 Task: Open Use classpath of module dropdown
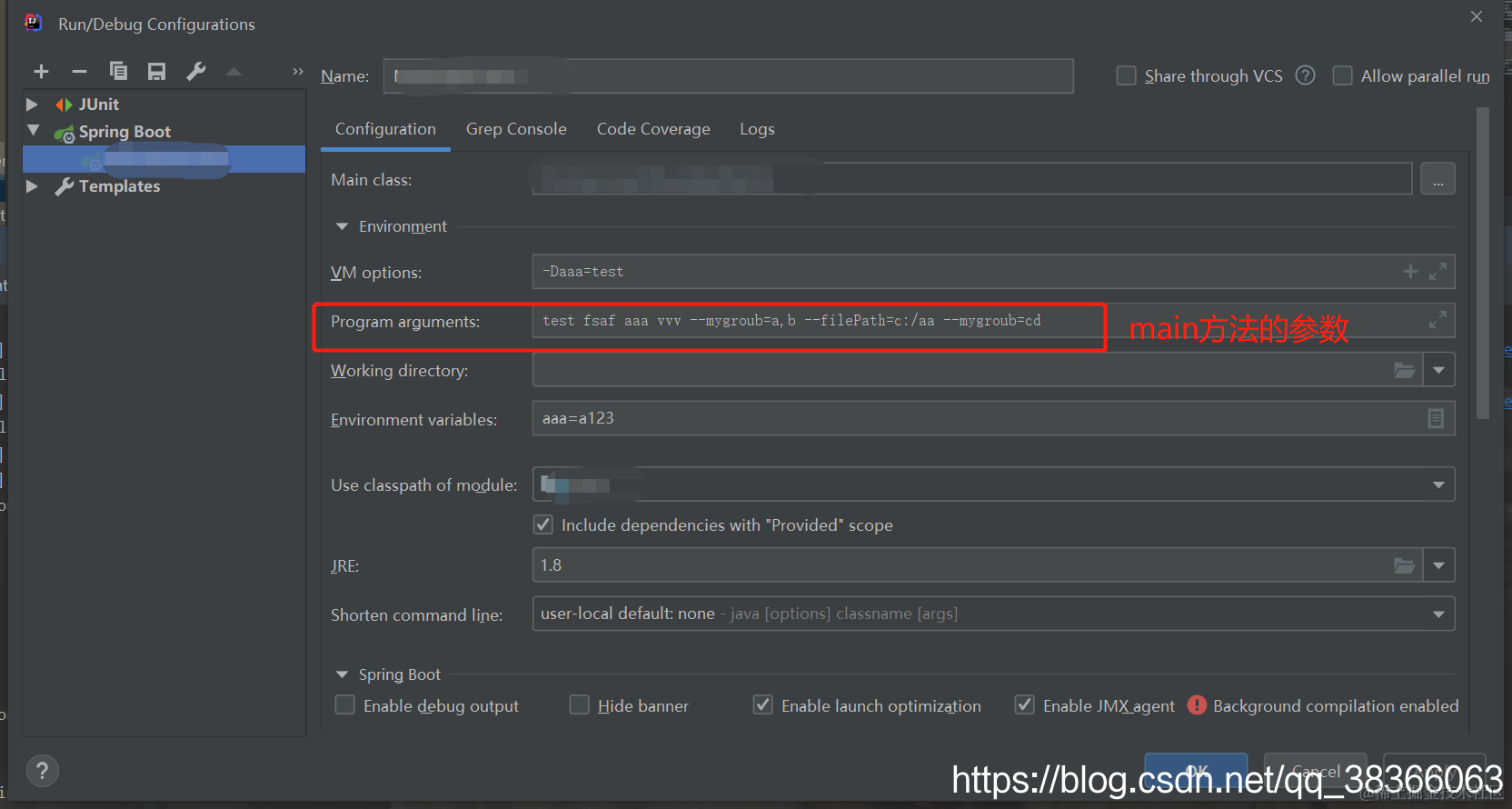pyautogui.click(x=1438, y=484)
